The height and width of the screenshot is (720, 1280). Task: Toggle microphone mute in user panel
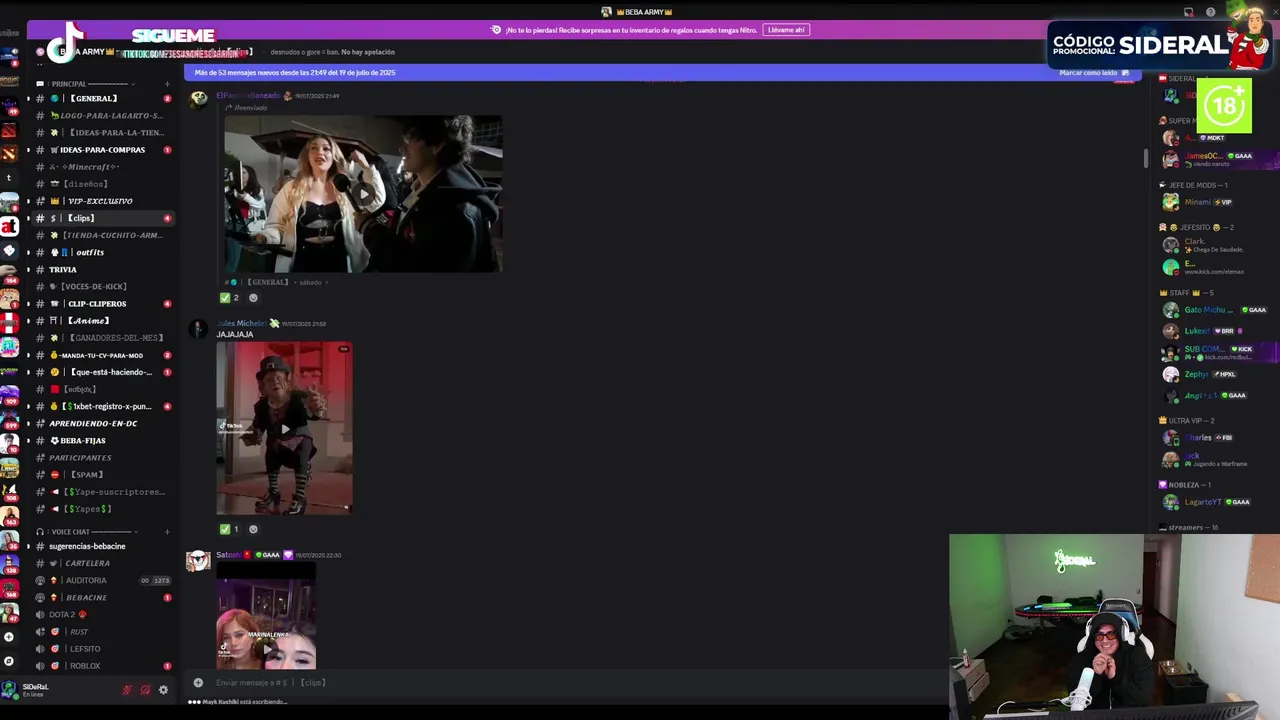[127, 690]
